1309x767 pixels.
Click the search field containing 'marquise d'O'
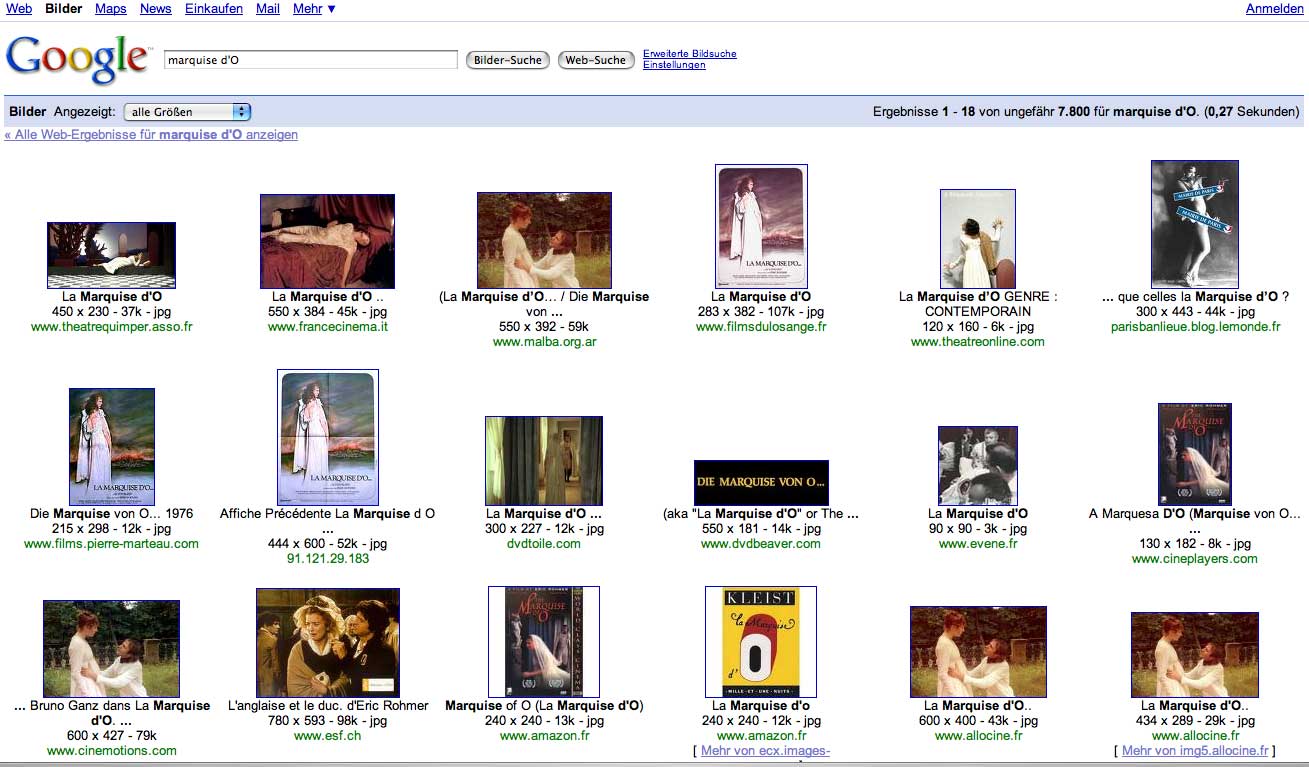coord(310,60)
